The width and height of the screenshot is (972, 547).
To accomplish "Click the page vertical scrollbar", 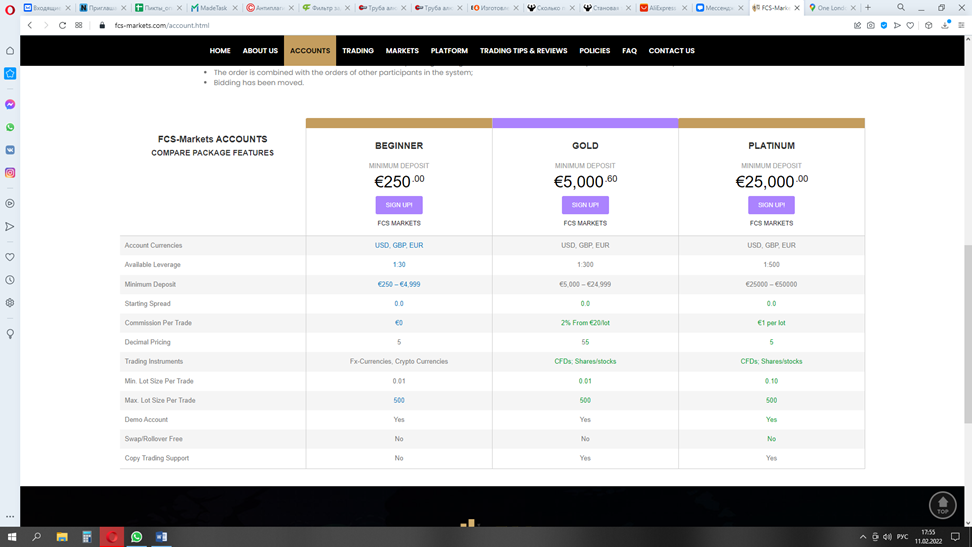I will pos(967,335).
